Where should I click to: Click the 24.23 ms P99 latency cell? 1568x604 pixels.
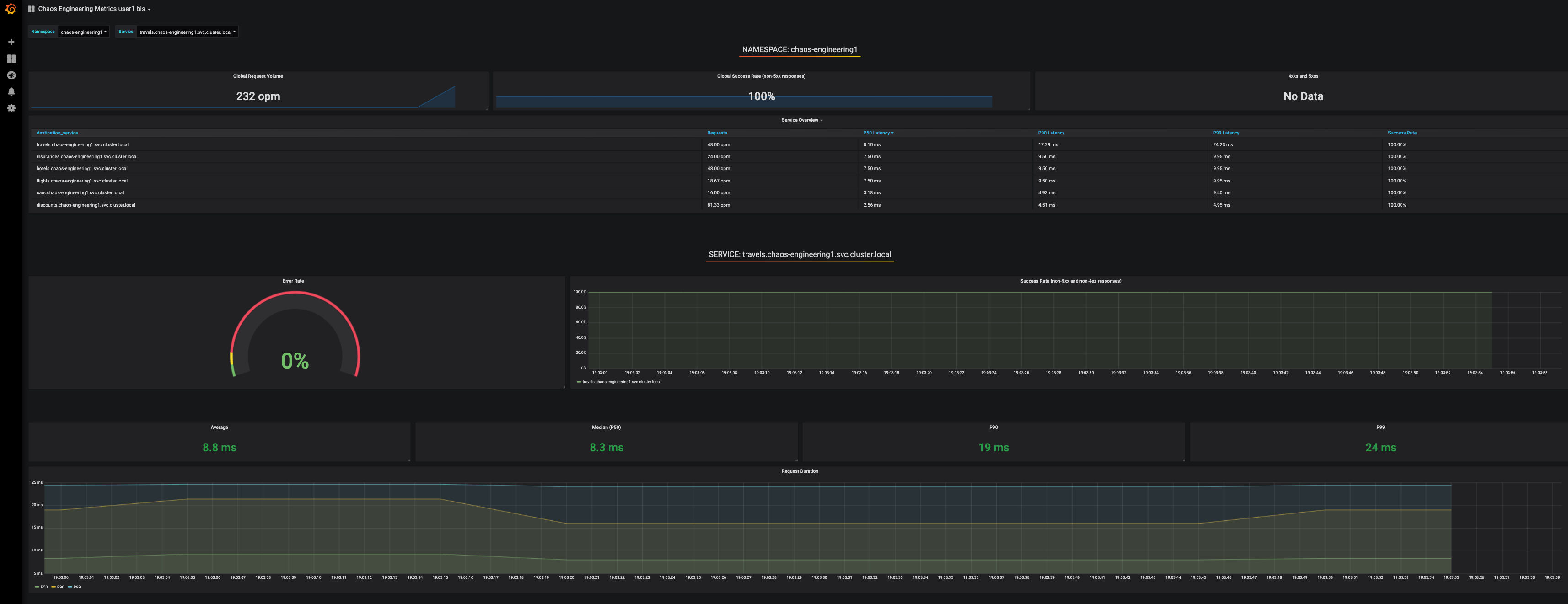(1222, 145)
